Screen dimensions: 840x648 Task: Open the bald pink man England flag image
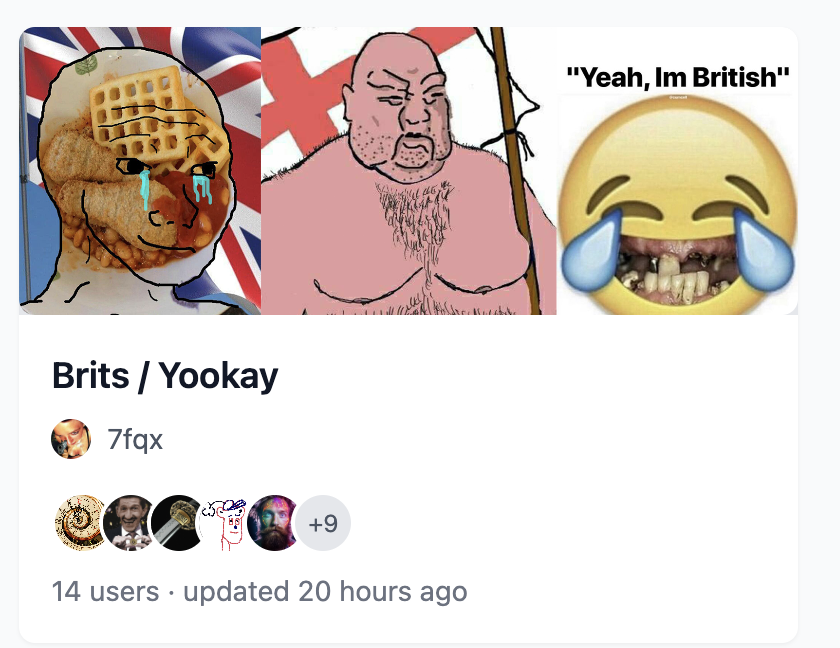(409, 171)
